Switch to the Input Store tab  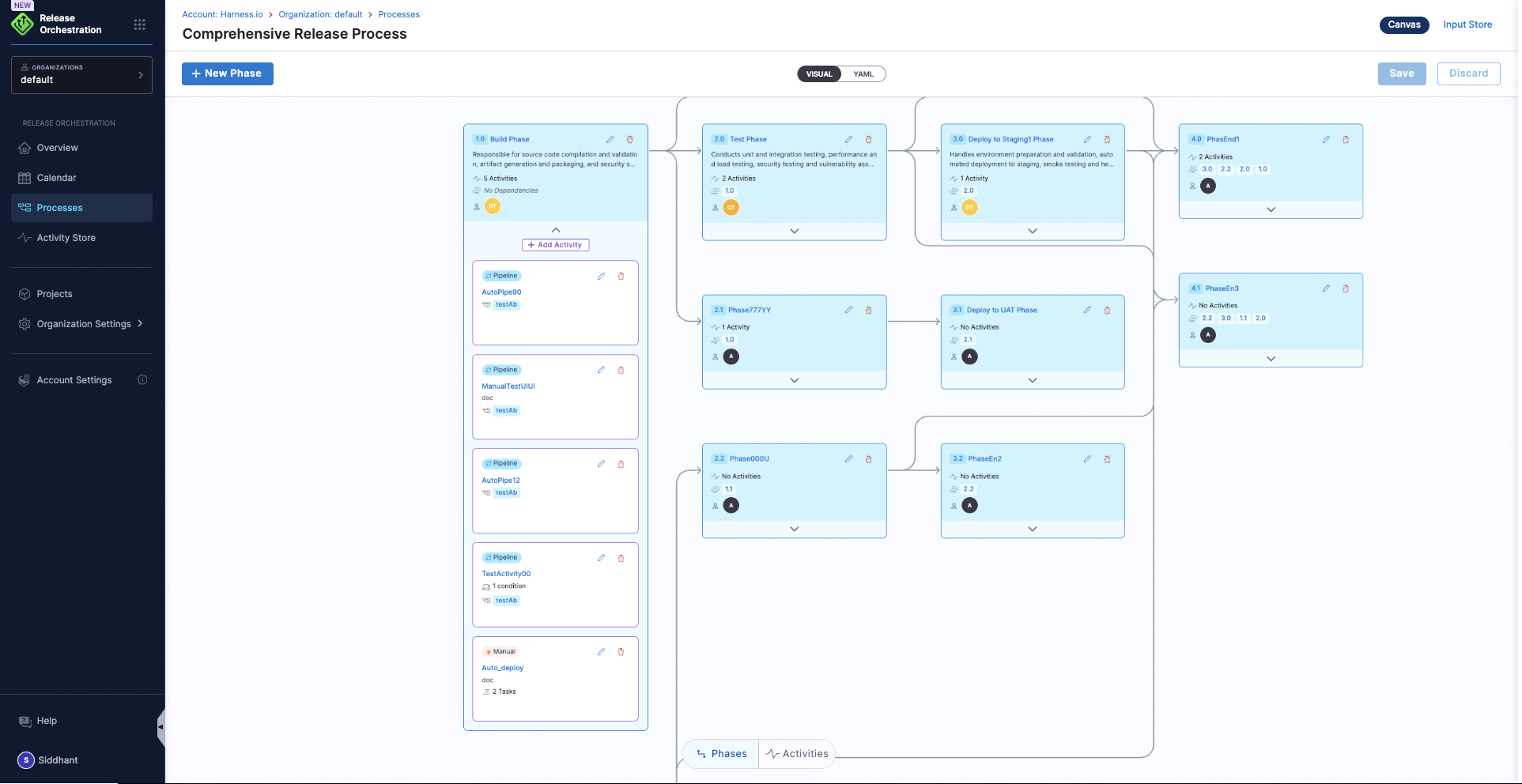click(x=1467, y=24)
